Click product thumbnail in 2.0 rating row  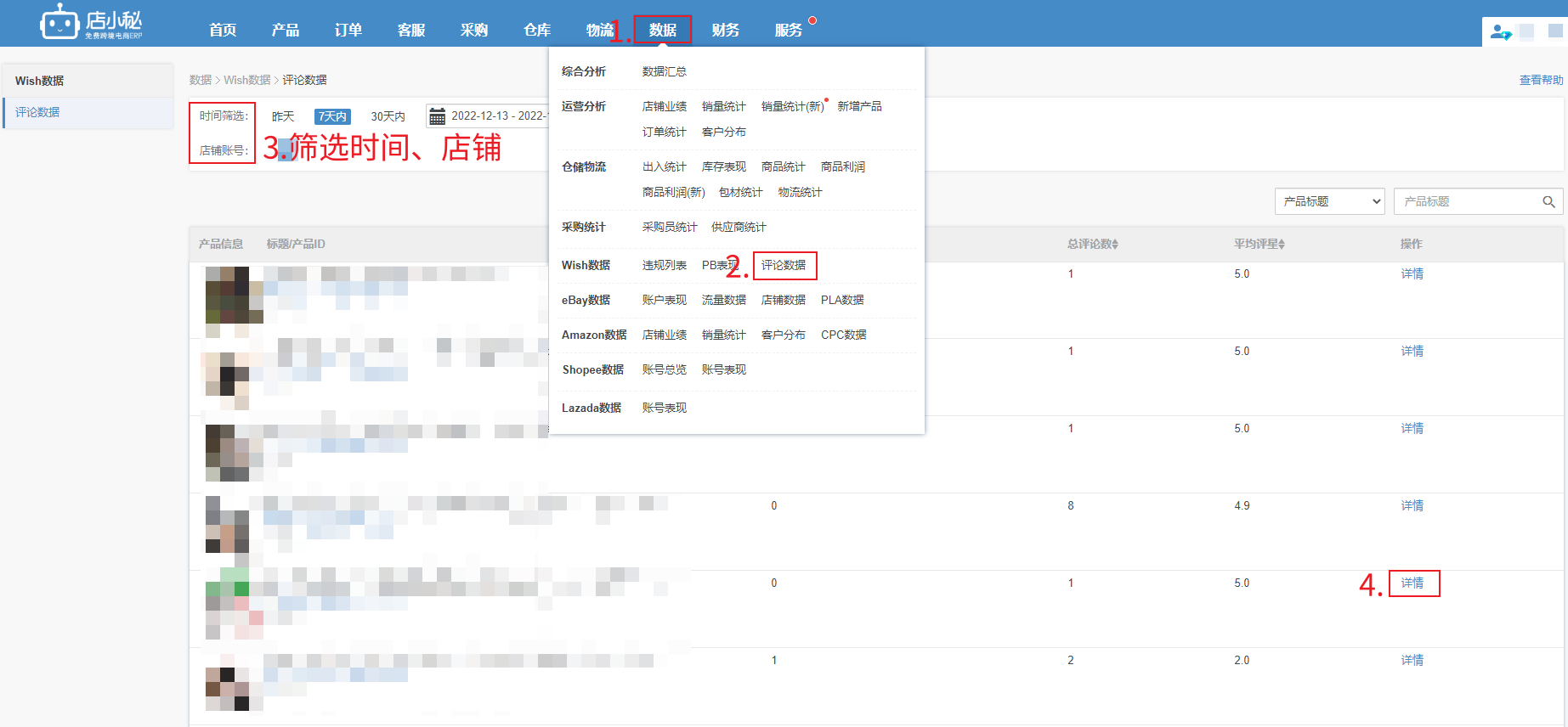click(228, 689)
